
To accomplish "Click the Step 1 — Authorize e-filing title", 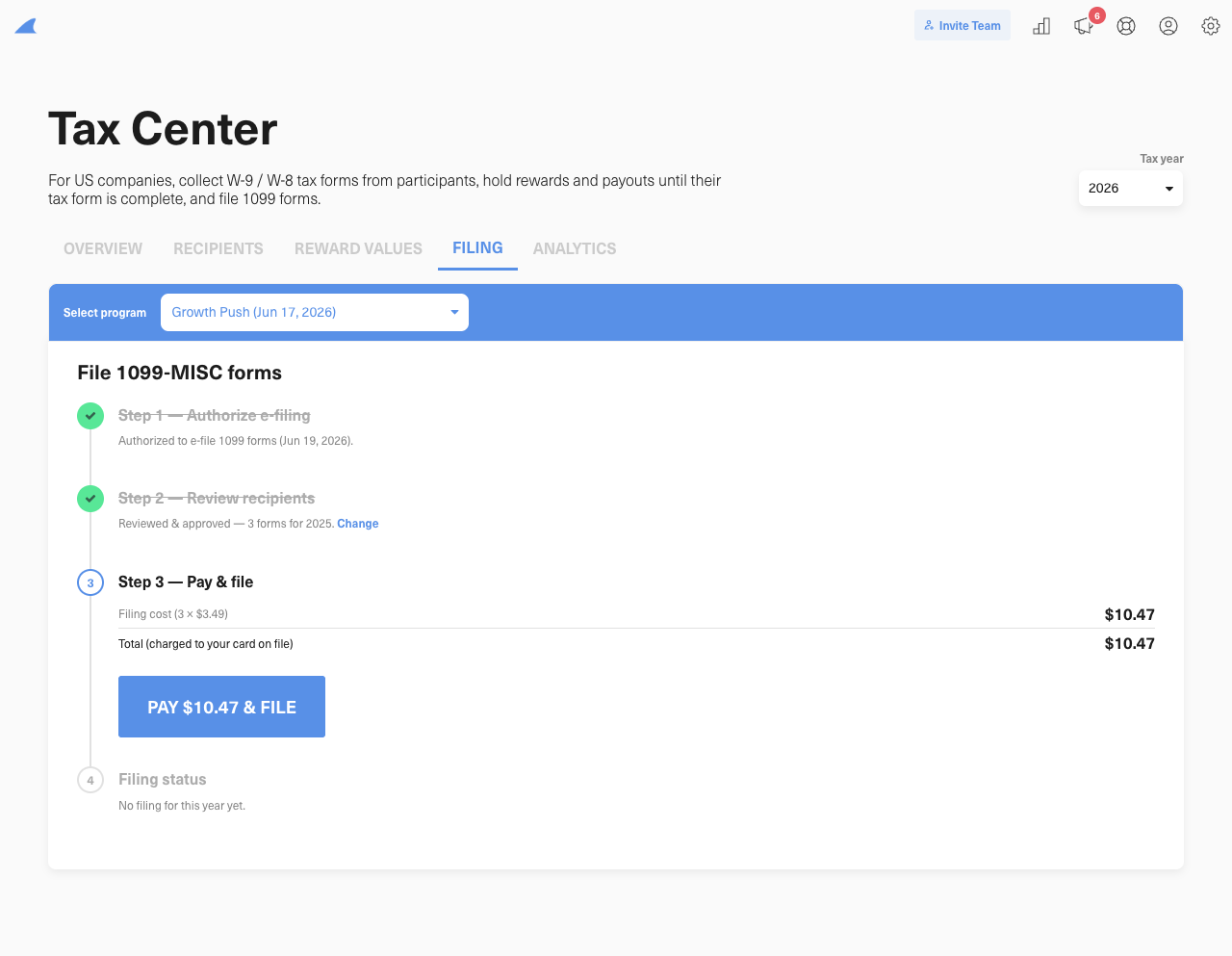I will [x=215, y=415].
